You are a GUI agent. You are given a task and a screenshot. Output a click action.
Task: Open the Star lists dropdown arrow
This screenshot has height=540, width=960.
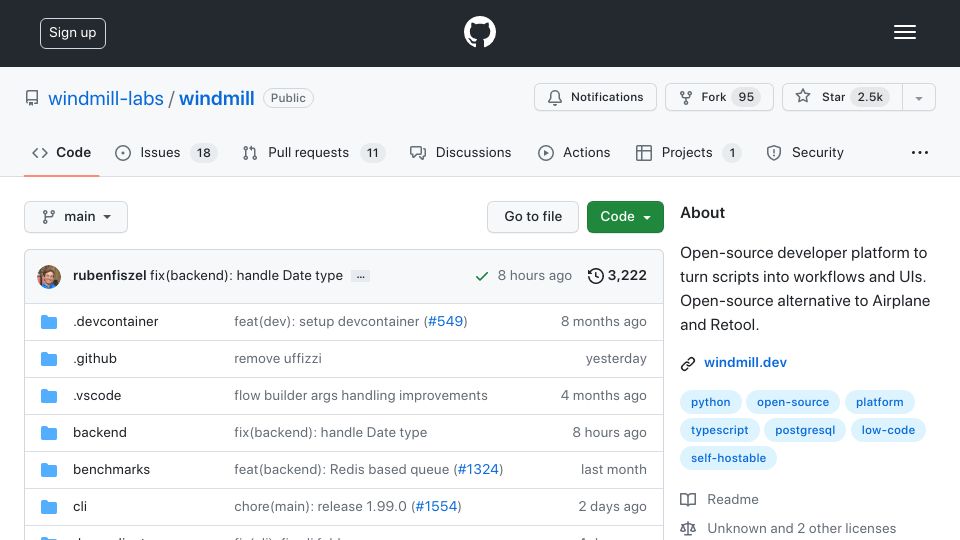pyautogui.click(x=918, y=97)
